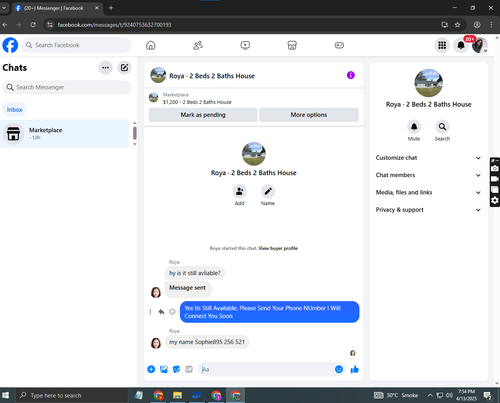Choose a sticker from the sticker icon

176,369
